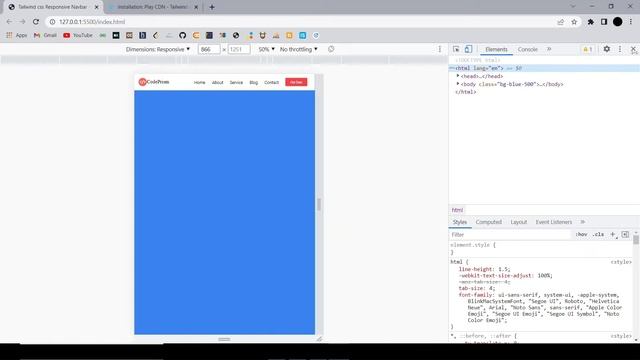Reload the page
The image size is (640, 360).
click(x=36, y=22)
